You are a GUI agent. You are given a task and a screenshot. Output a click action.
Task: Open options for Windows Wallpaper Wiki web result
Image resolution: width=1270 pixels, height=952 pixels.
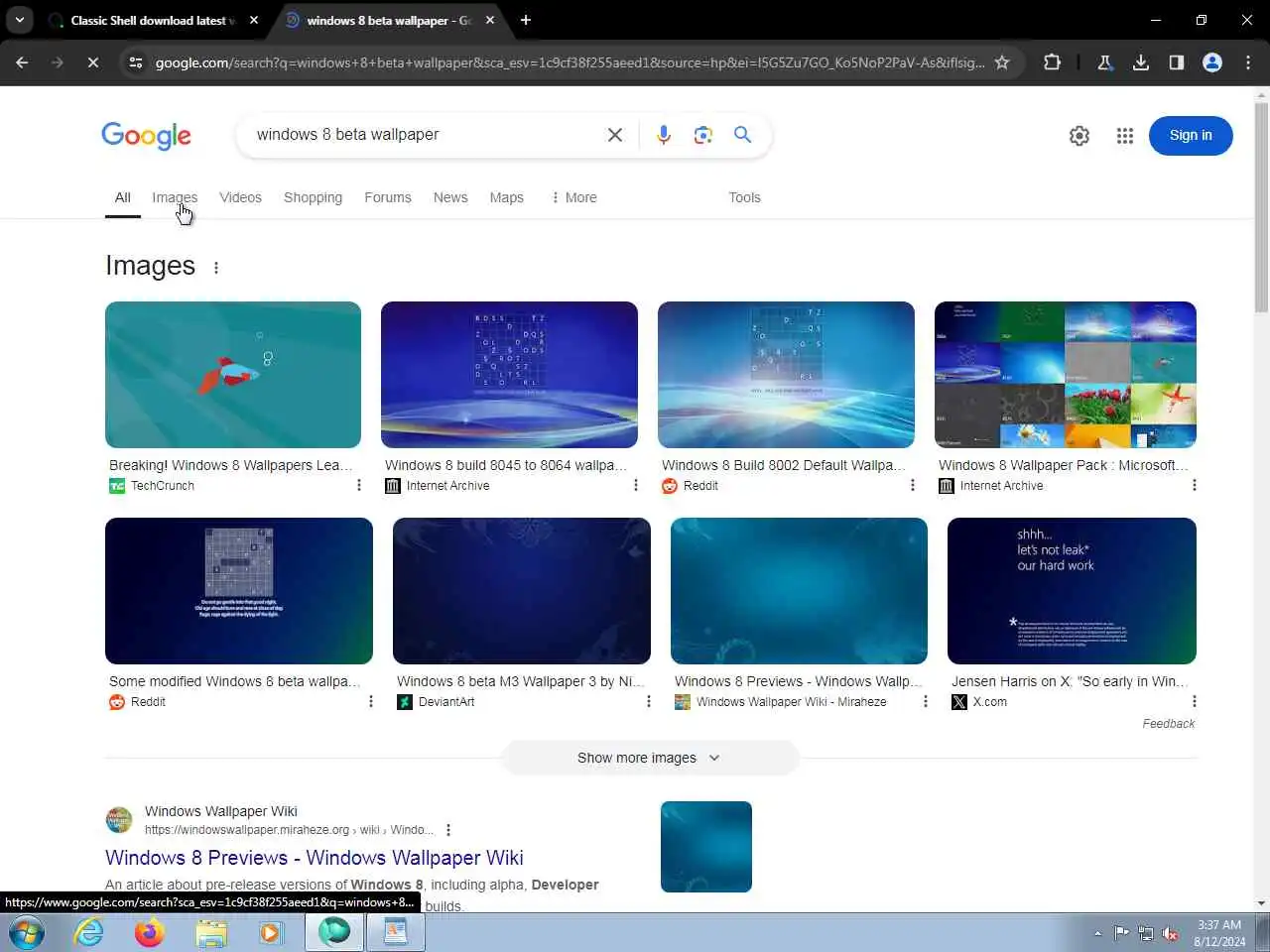(x=448, y=830)
